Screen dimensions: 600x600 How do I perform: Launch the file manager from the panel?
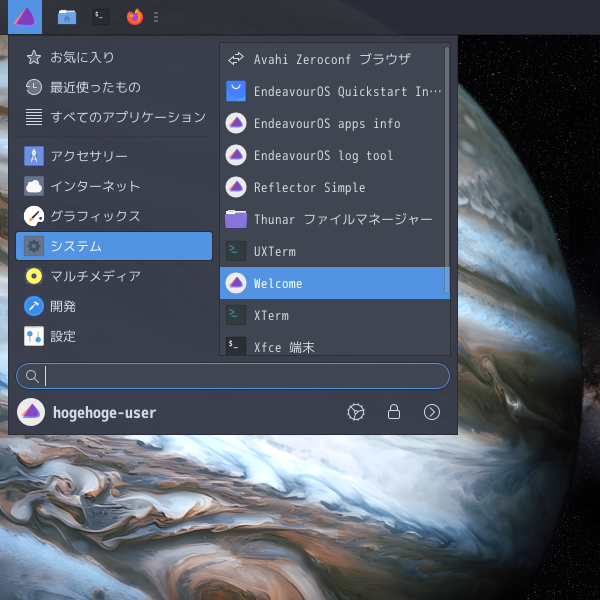pyautogui.click(x=67, y=17)
